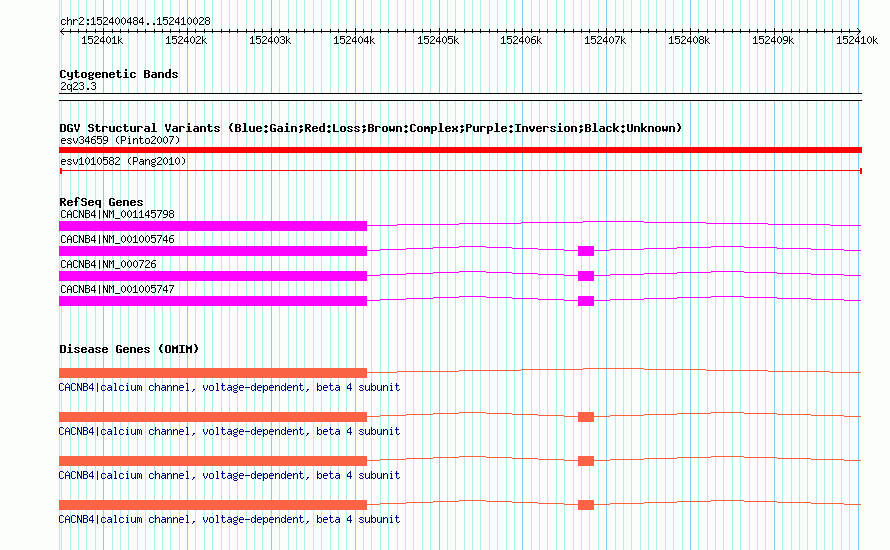Screen dimensions: 890x550
Task: Click the Disease Genes (OMIM) track title
Action: click(x=129, y=349)
